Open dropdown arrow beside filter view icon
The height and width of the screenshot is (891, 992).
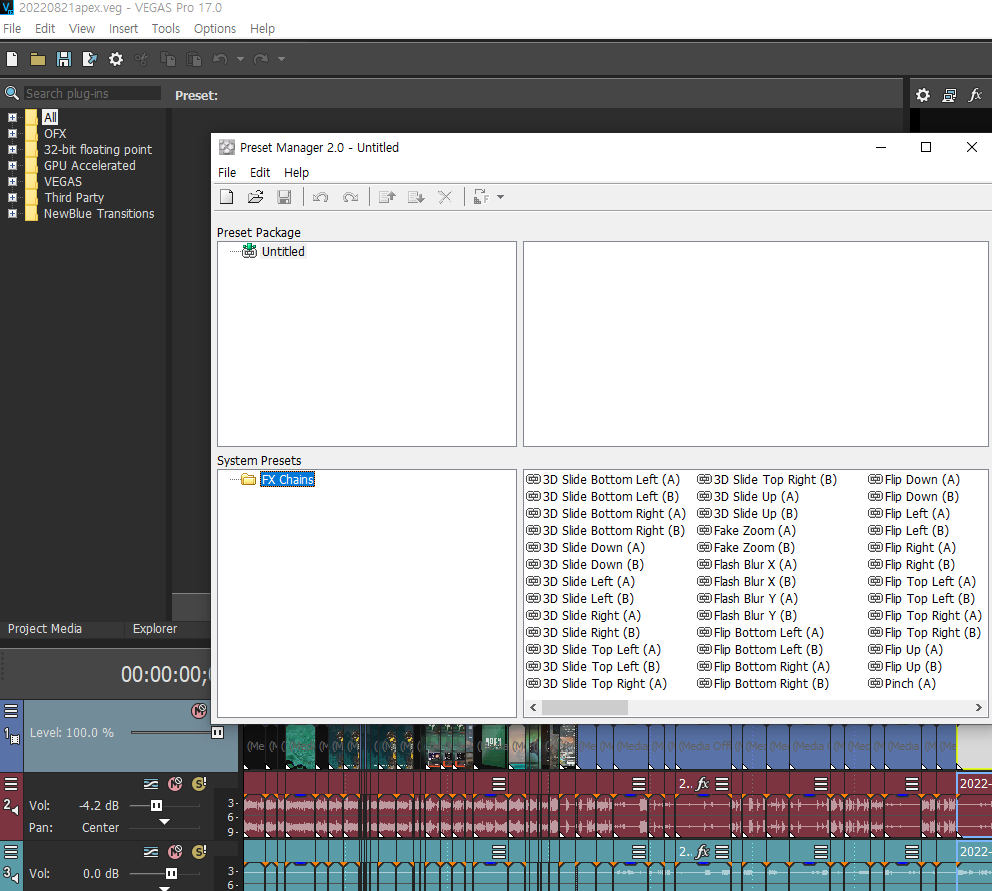tap(500, 197)
